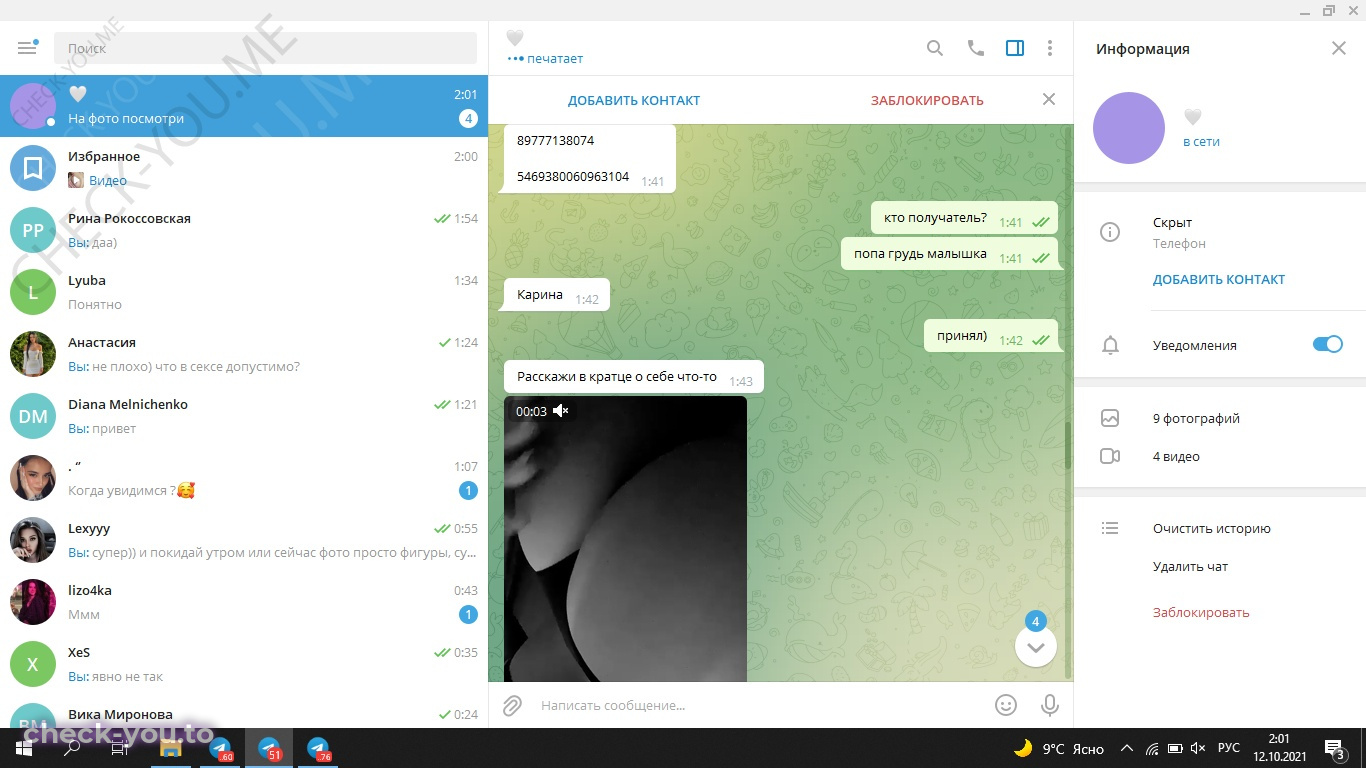Expand the system tray hidden icons chevron
The width and height of the screenshot is (1366, 768).
click(1127, 748)
